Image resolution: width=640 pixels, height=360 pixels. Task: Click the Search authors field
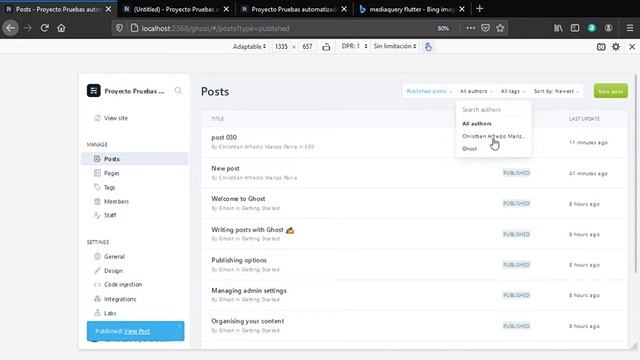(x=493, y=109)
